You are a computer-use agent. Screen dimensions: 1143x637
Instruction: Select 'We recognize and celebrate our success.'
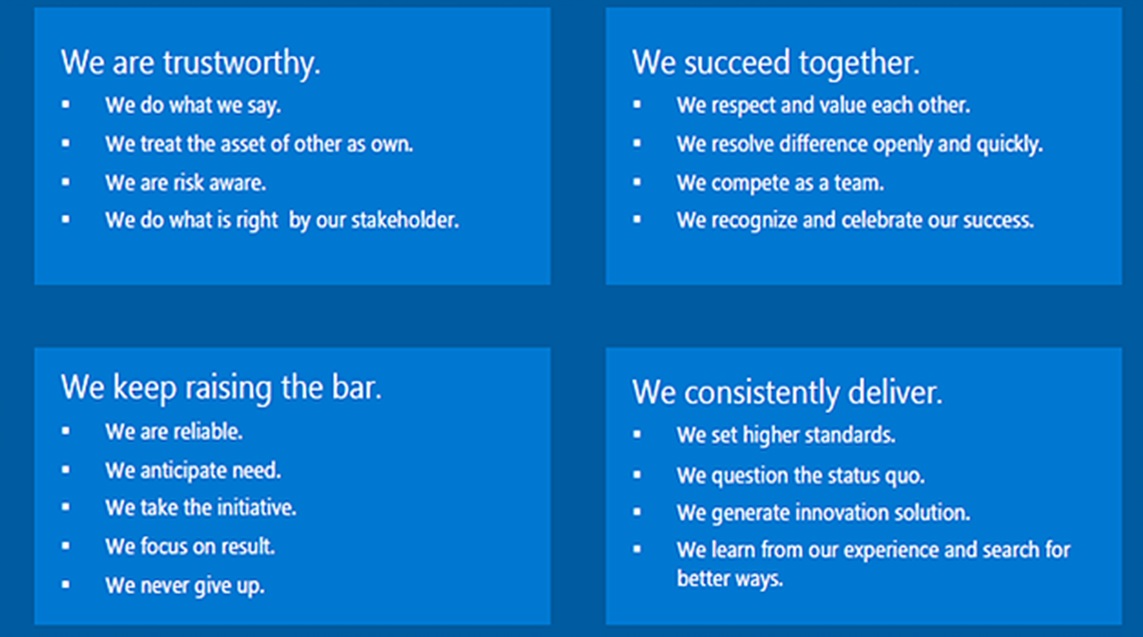[855, 220]
